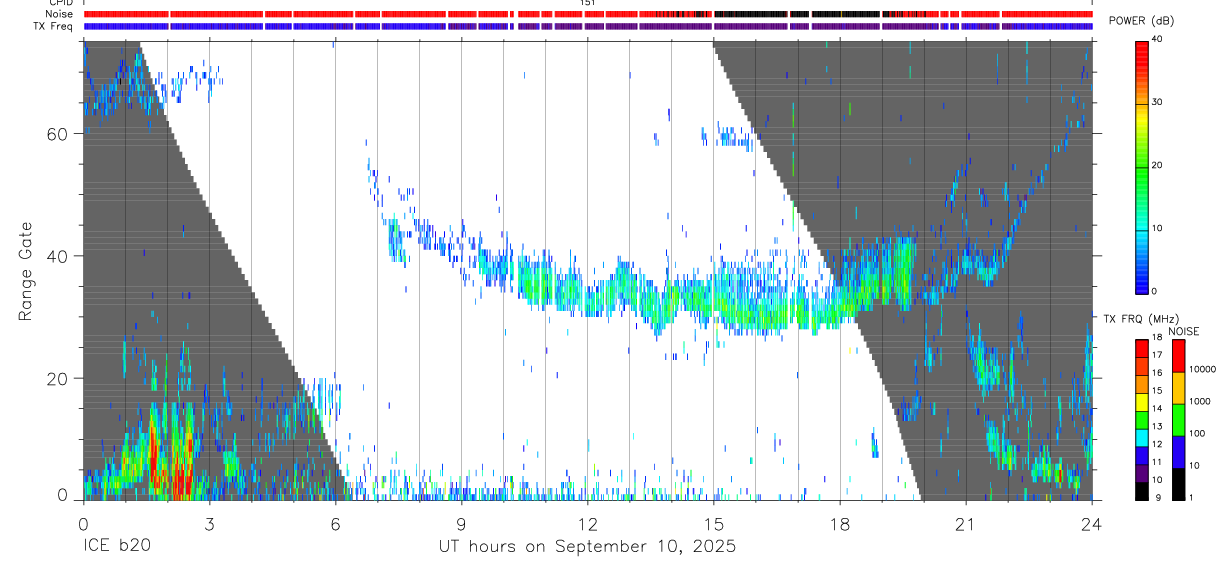The image size is (1228, 567).
Task: Click the blue TX Freq strip above plot
Action: (x=587, y=26)
